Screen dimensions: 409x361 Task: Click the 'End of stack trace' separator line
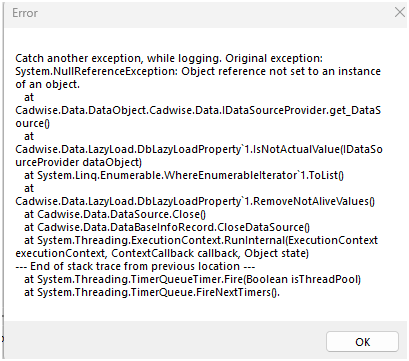[135, 266]
